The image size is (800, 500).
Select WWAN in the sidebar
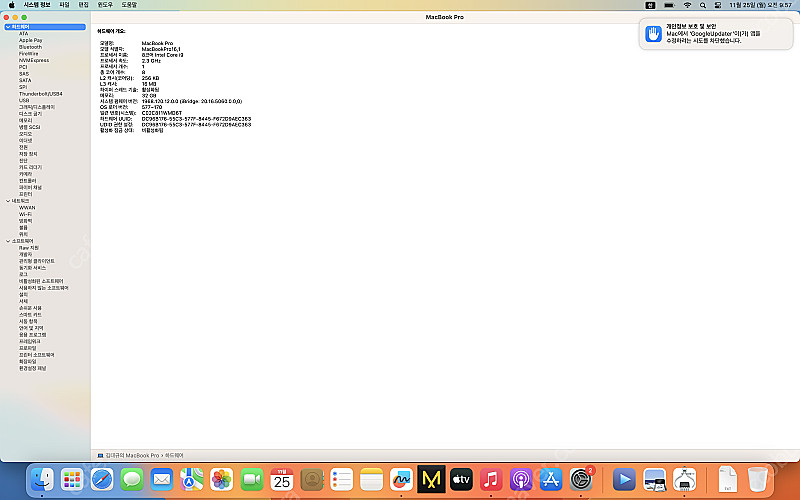[27, 208]
